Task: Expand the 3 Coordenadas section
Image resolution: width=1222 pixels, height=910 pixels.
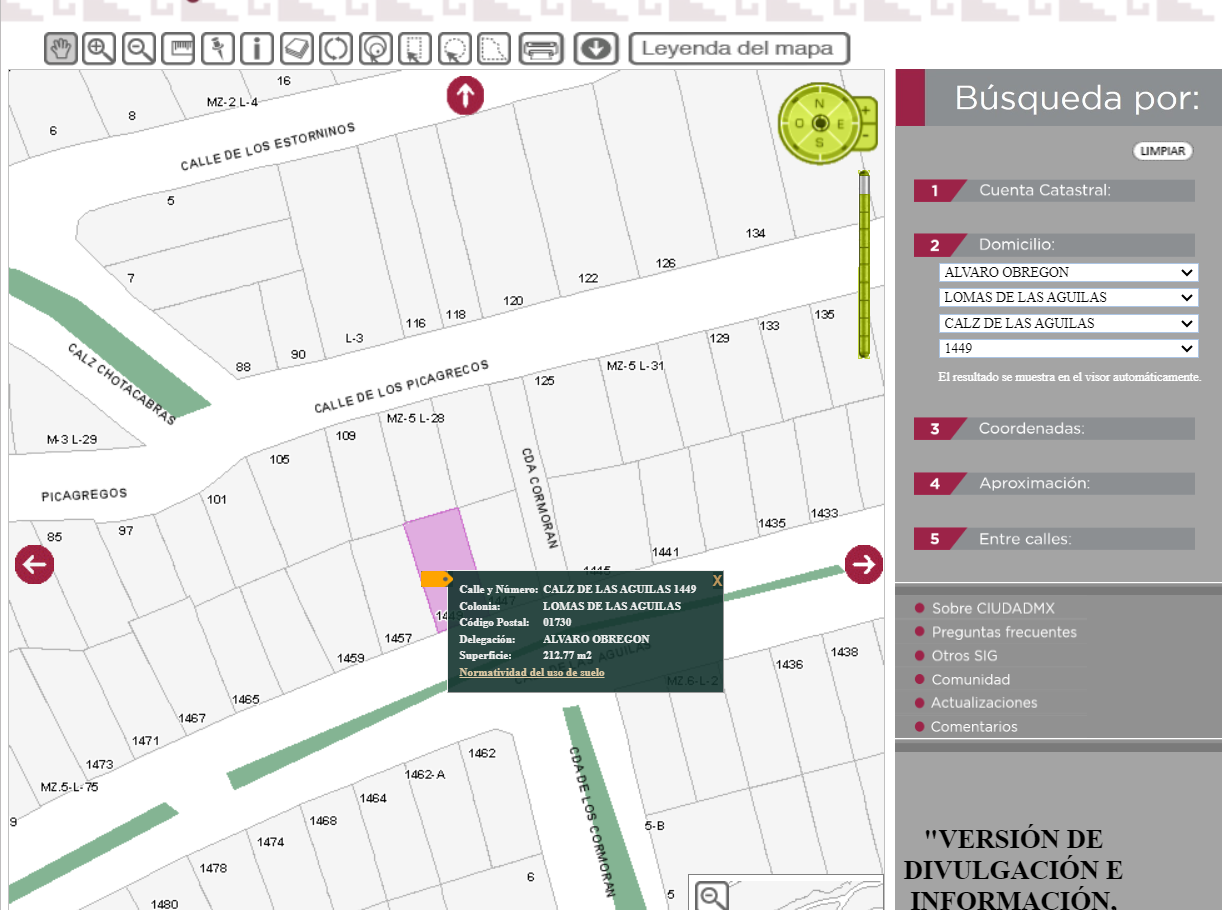Action: [1054, 429]
